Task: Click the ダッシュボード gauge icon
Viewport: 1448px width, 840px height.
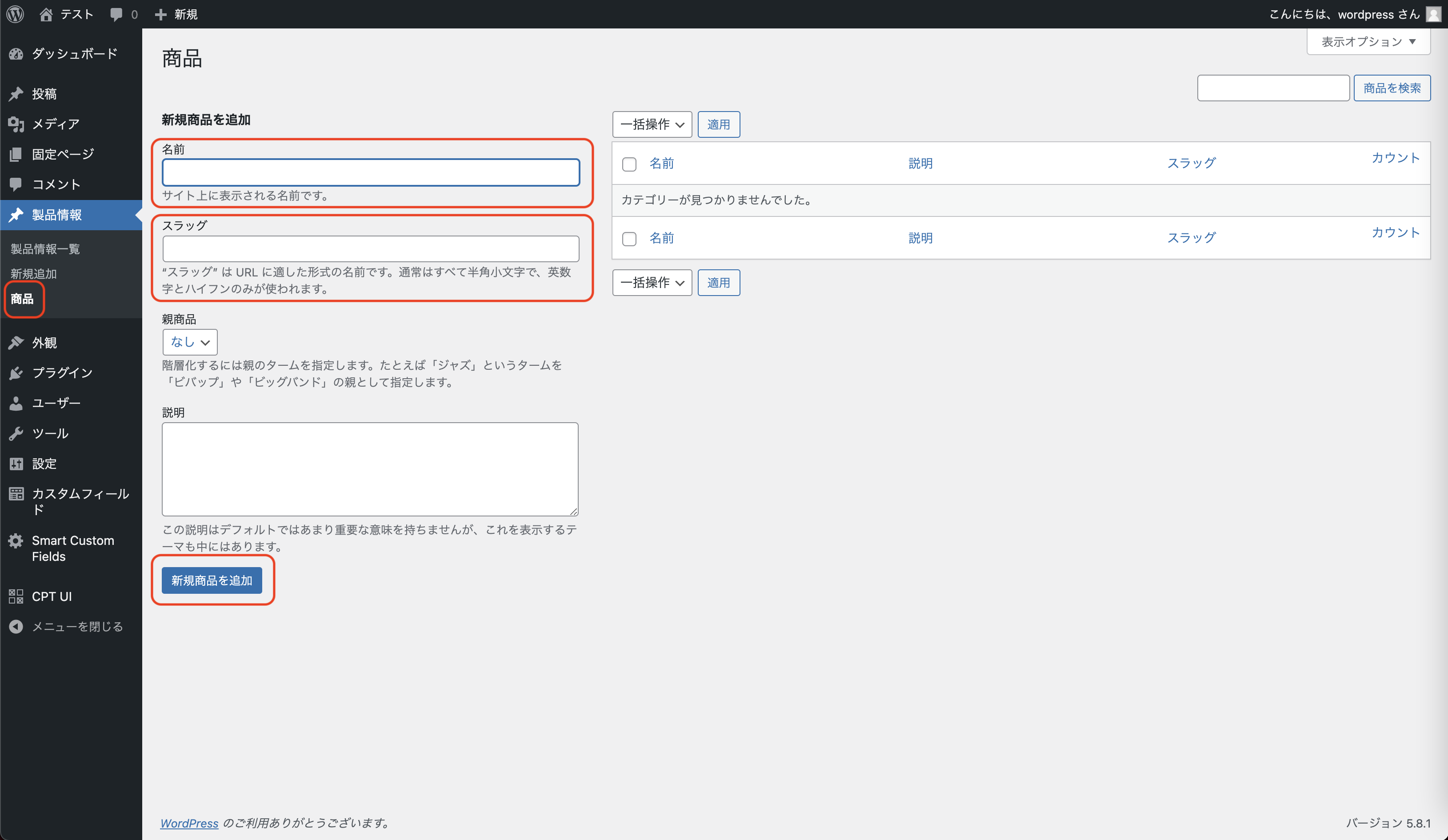Action: click(16, 54)
